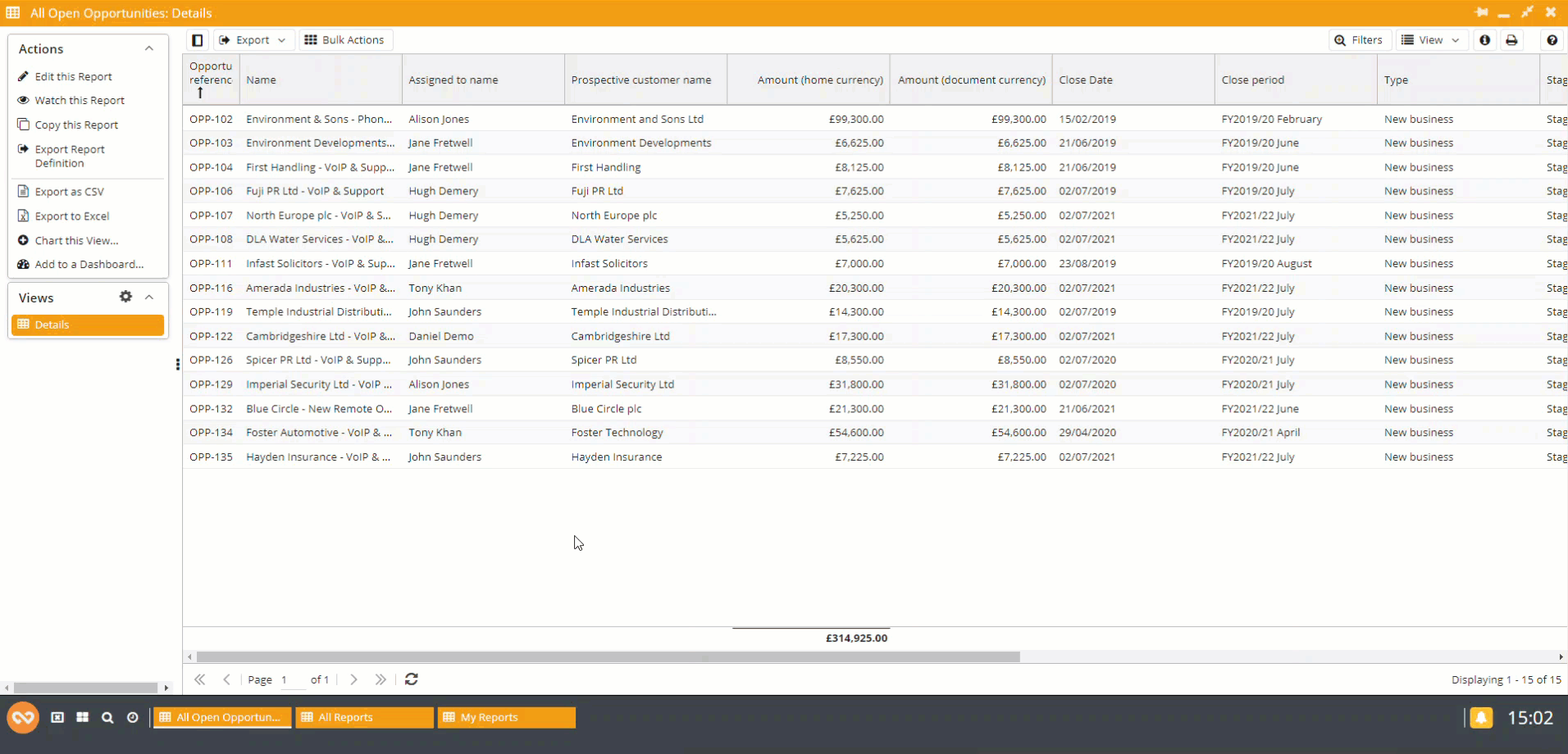Click the left sidebar horizontal scrollbar
The height and width of the screenshot is (754, 1568).
tap(85, 688)
